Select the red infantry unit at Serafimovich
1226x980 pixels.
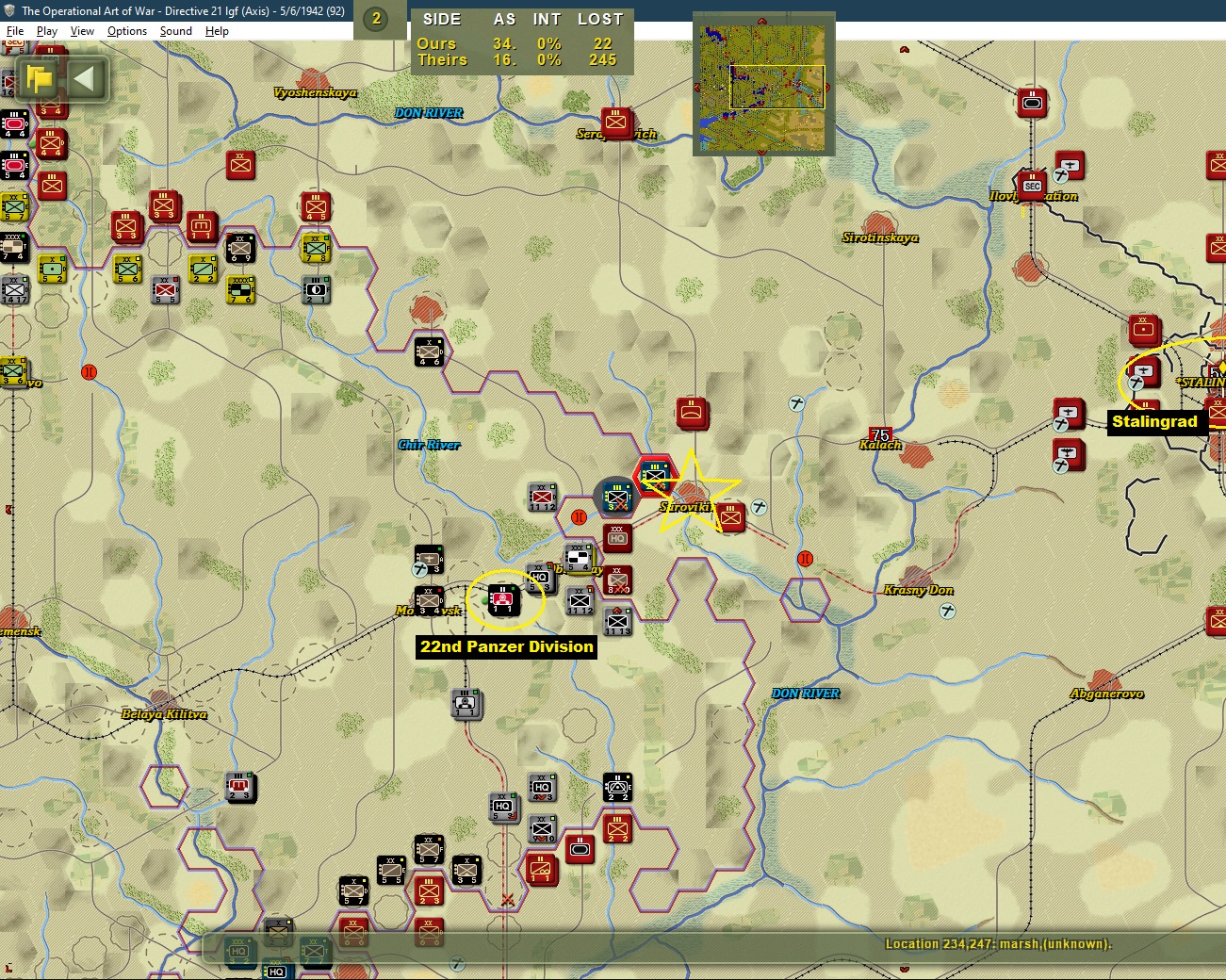pos(616,122)
